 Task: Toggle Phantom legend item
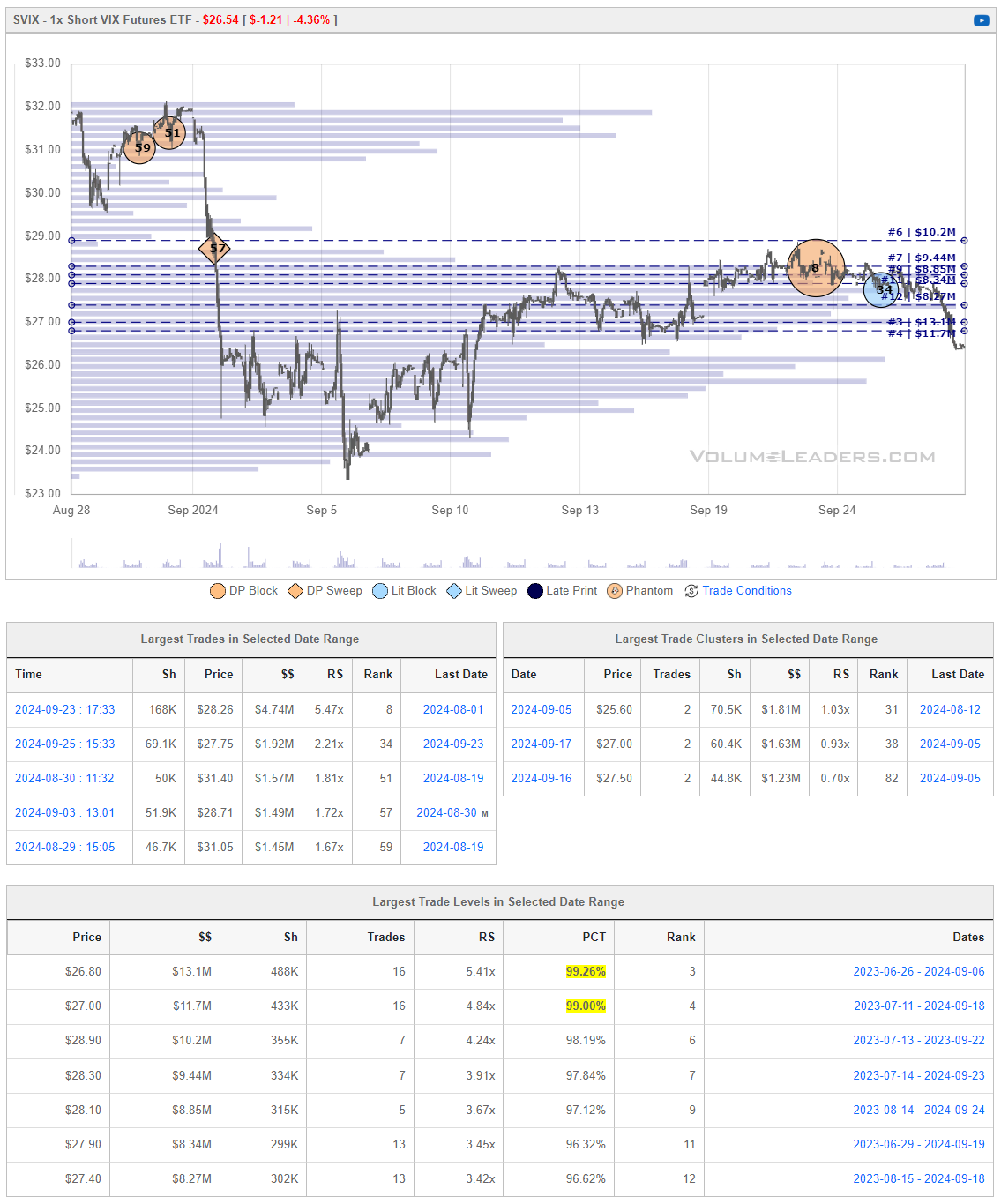click(x=639, y=591)
